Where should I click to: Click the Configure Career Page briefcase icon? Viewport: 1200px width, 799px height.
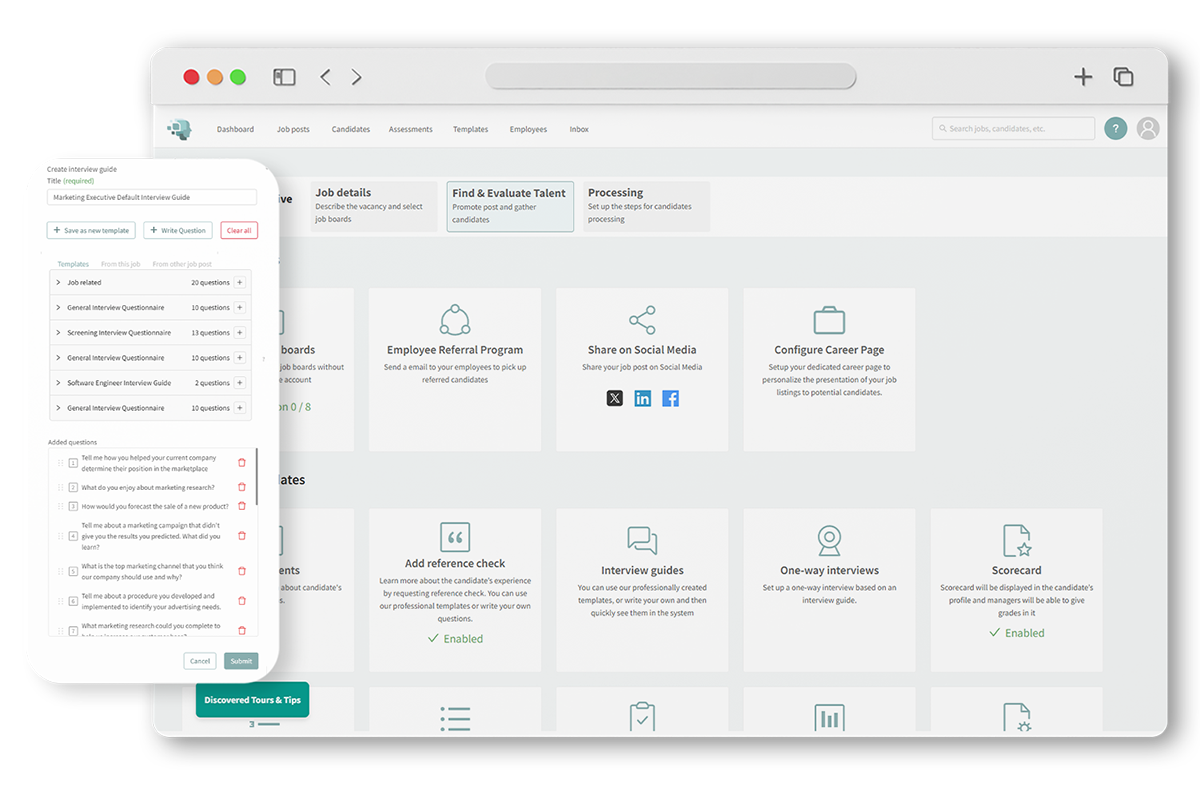[829, 320]
